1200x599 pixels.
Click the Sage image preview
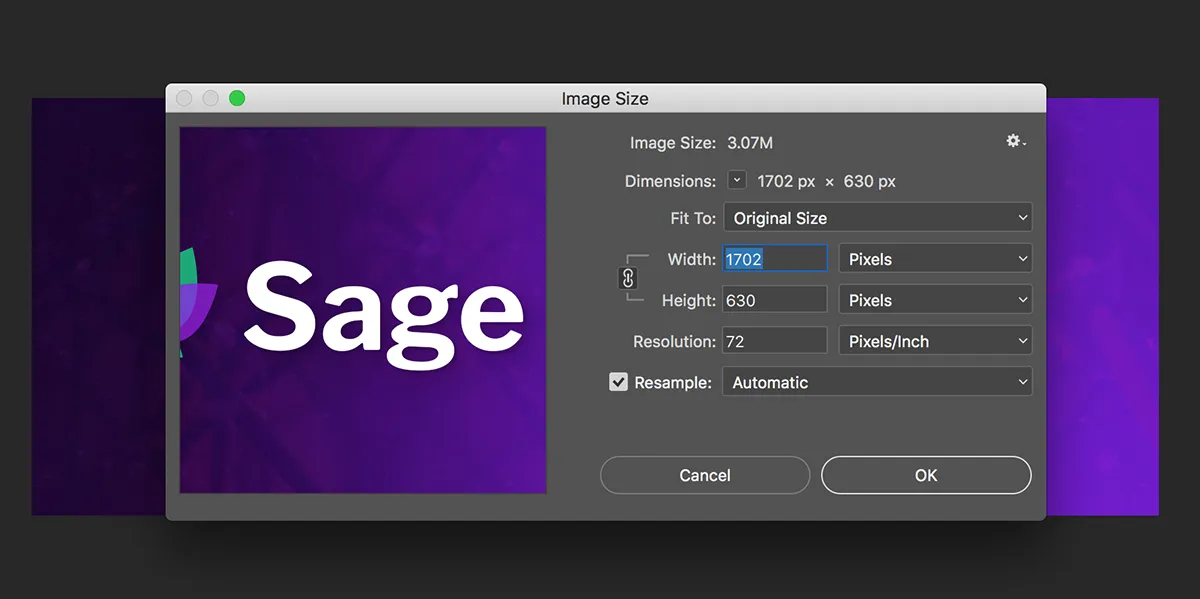[x=363, y=310]
